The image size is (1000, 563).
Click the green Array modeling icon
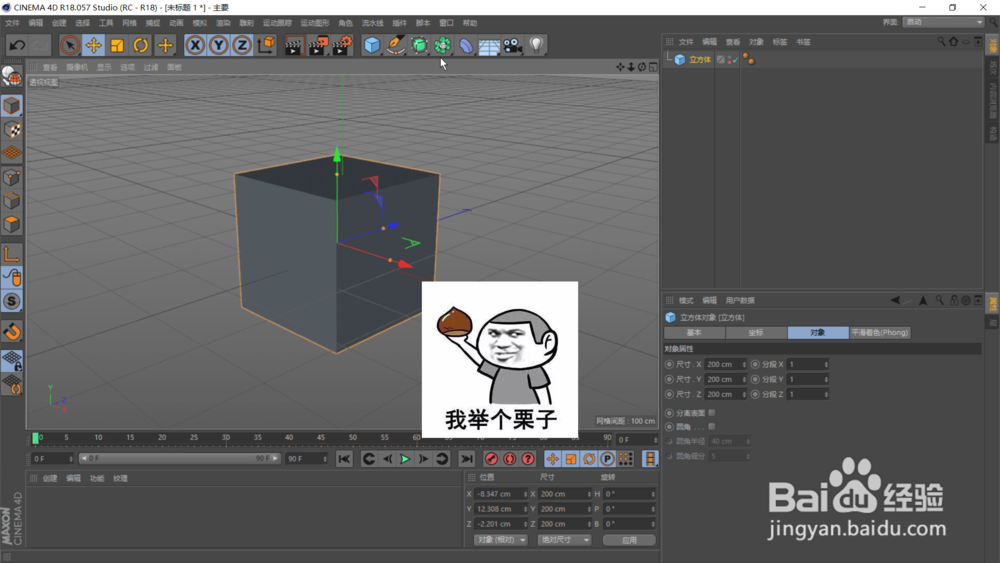point(443,45)
